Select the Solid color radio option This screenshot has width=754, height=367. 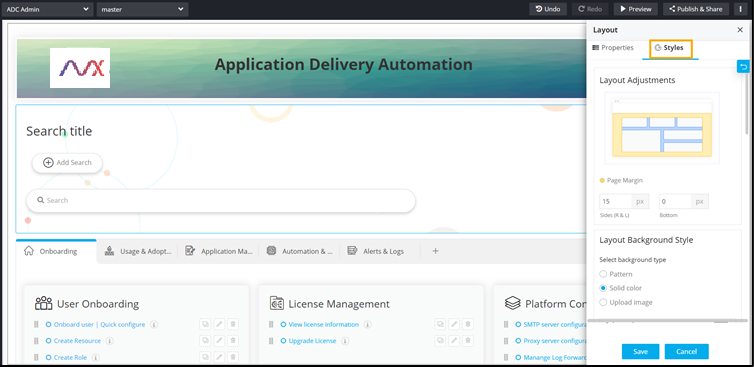(x=603, y=288)
